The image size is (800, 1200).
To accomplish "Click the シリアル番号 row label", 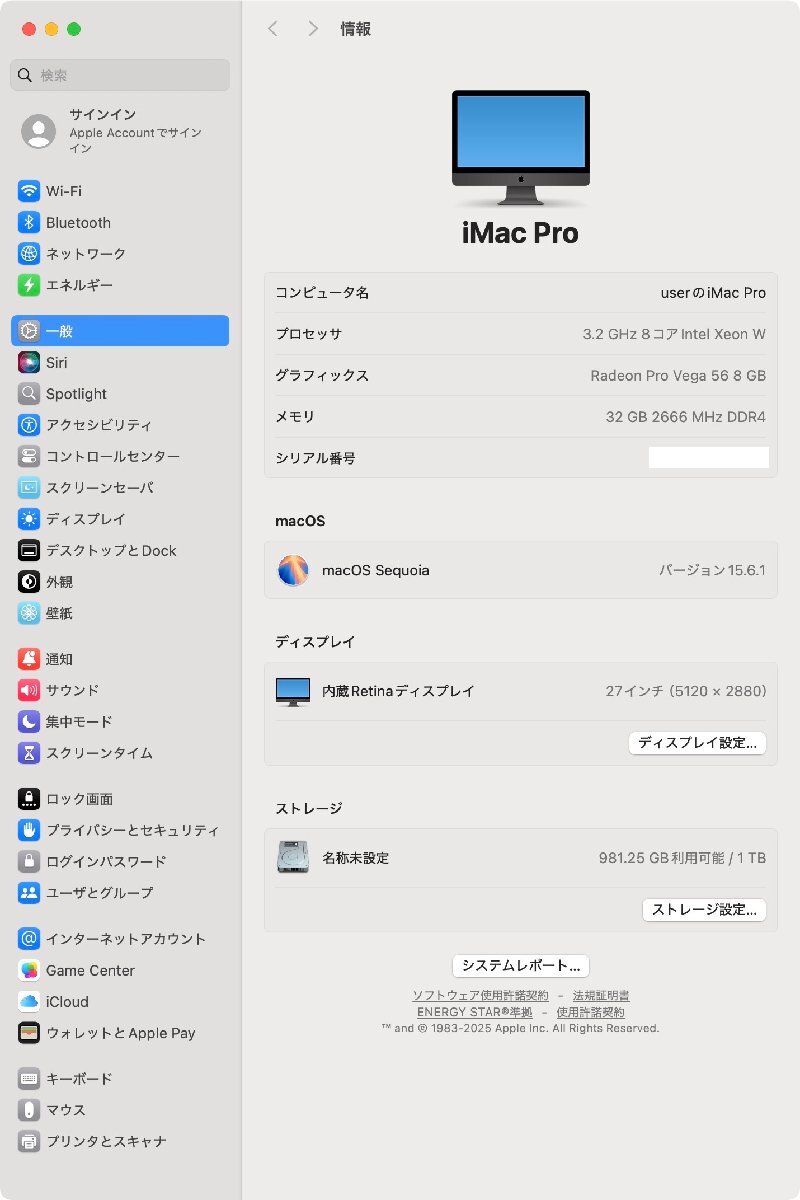I will pos(316,458).
